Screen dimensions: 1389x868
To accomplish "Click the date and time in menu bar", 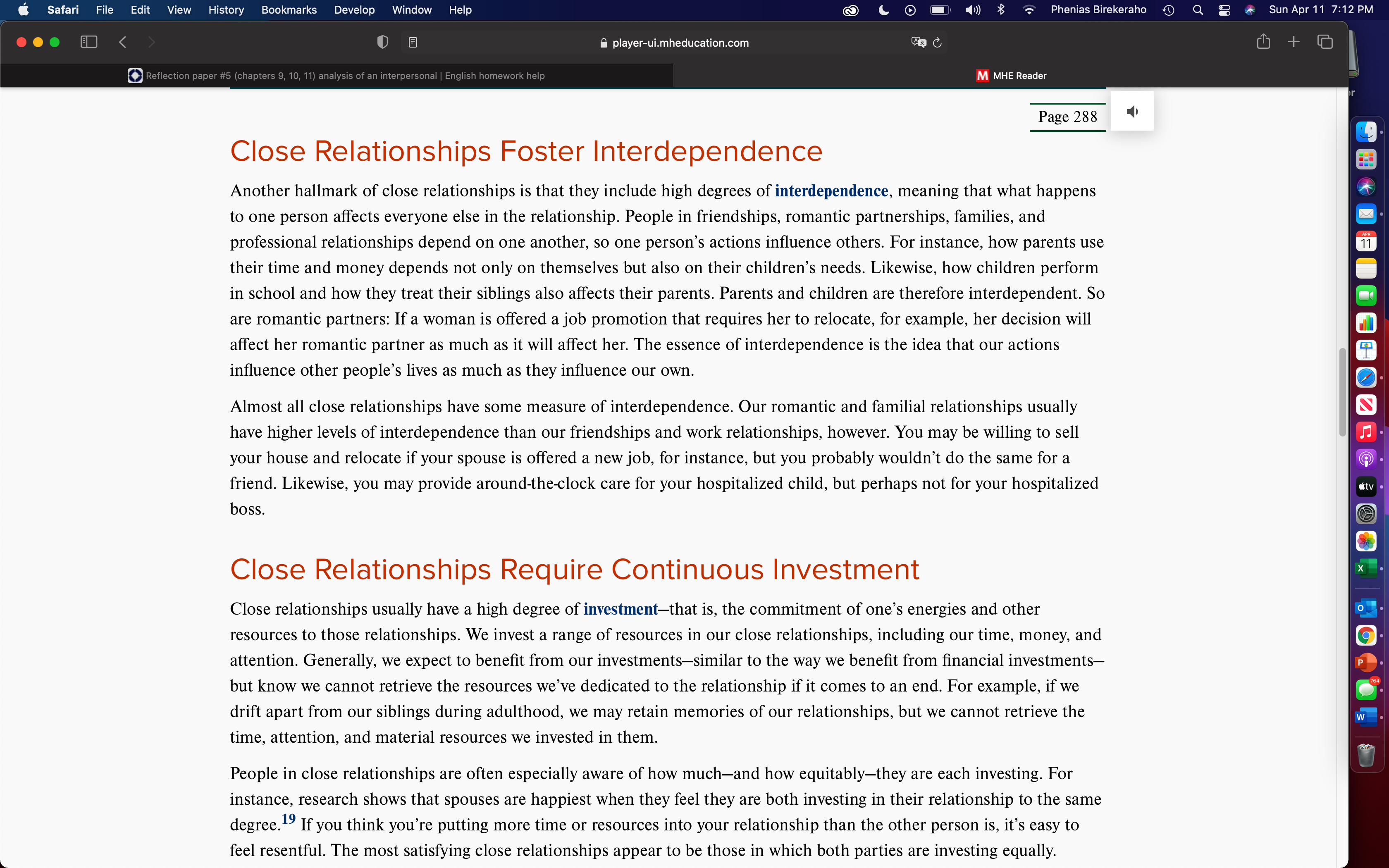I will point(1321,10).
